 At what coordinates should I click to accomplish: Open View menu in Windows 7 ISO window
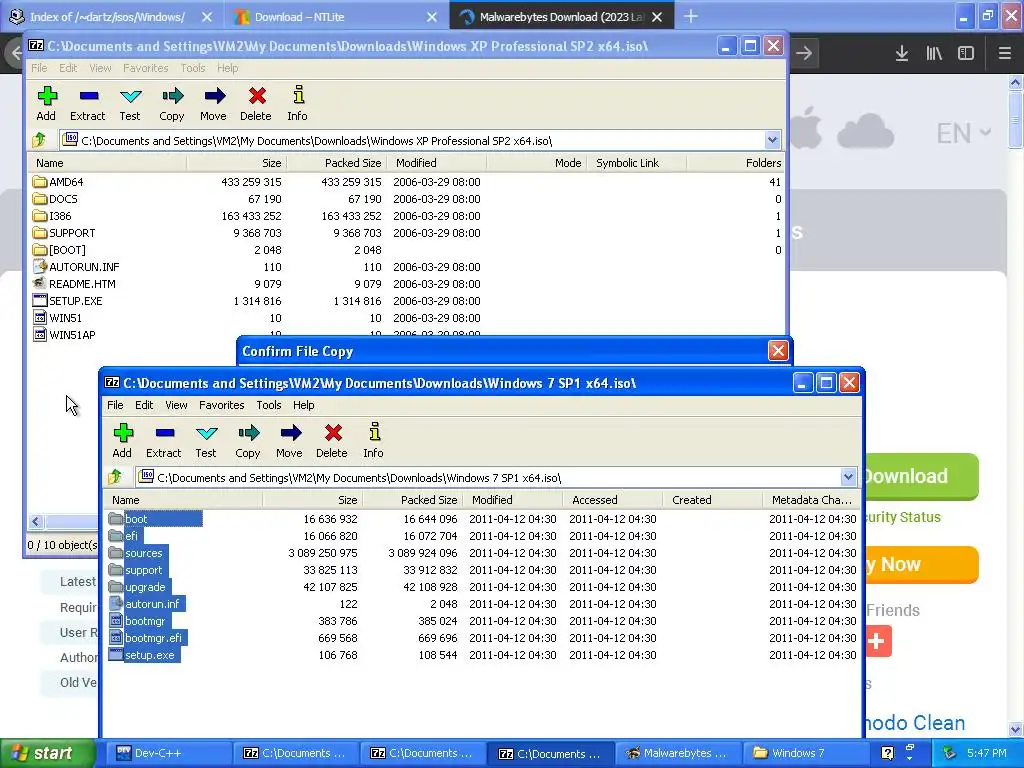pos(176,405)
